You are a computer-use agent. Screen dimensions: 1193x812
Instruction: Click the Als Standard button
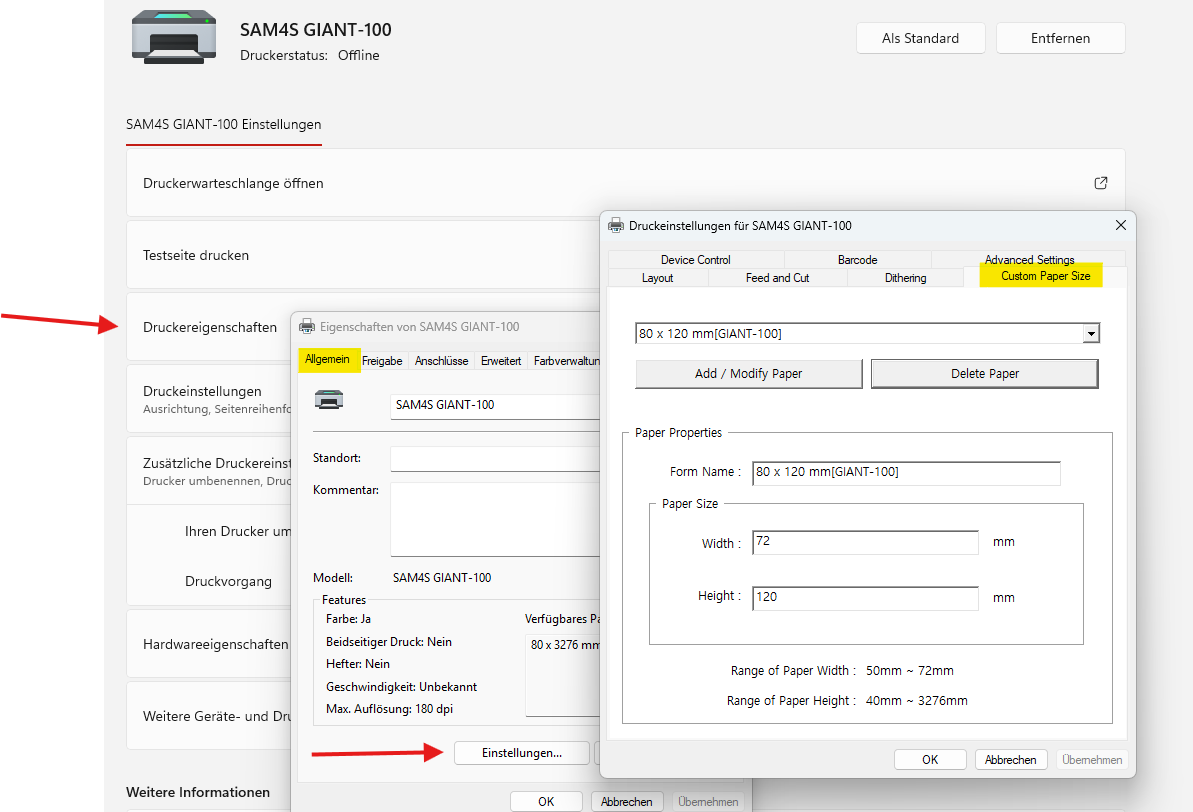pos(921,38)
